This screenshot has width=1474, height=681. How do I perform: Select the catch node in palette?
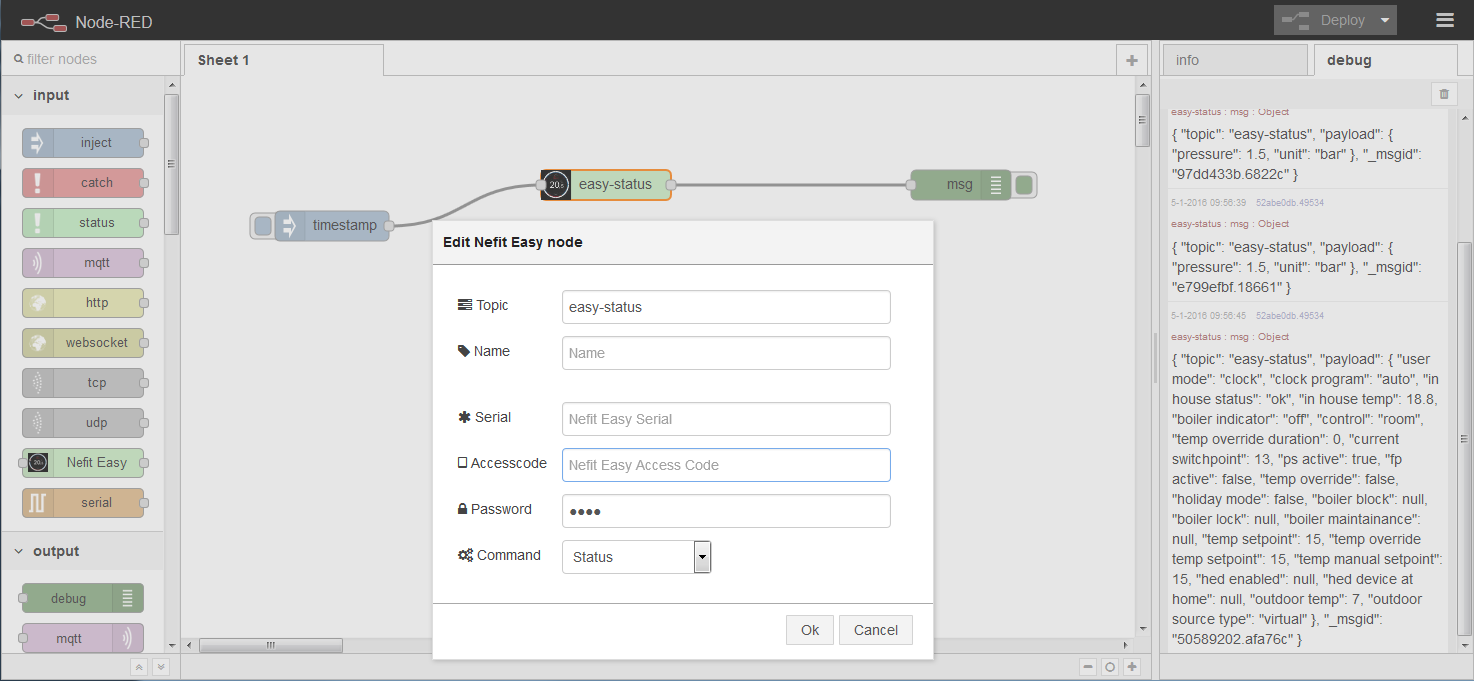(83, 183)
